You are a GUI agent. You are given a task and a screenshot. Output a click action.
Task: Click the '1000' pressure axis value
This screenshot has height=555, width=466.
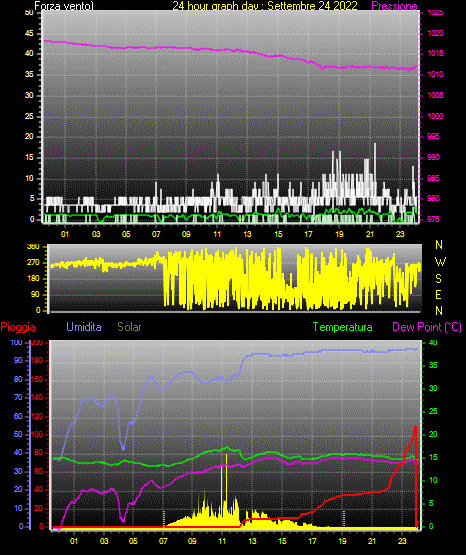(435, 116)
